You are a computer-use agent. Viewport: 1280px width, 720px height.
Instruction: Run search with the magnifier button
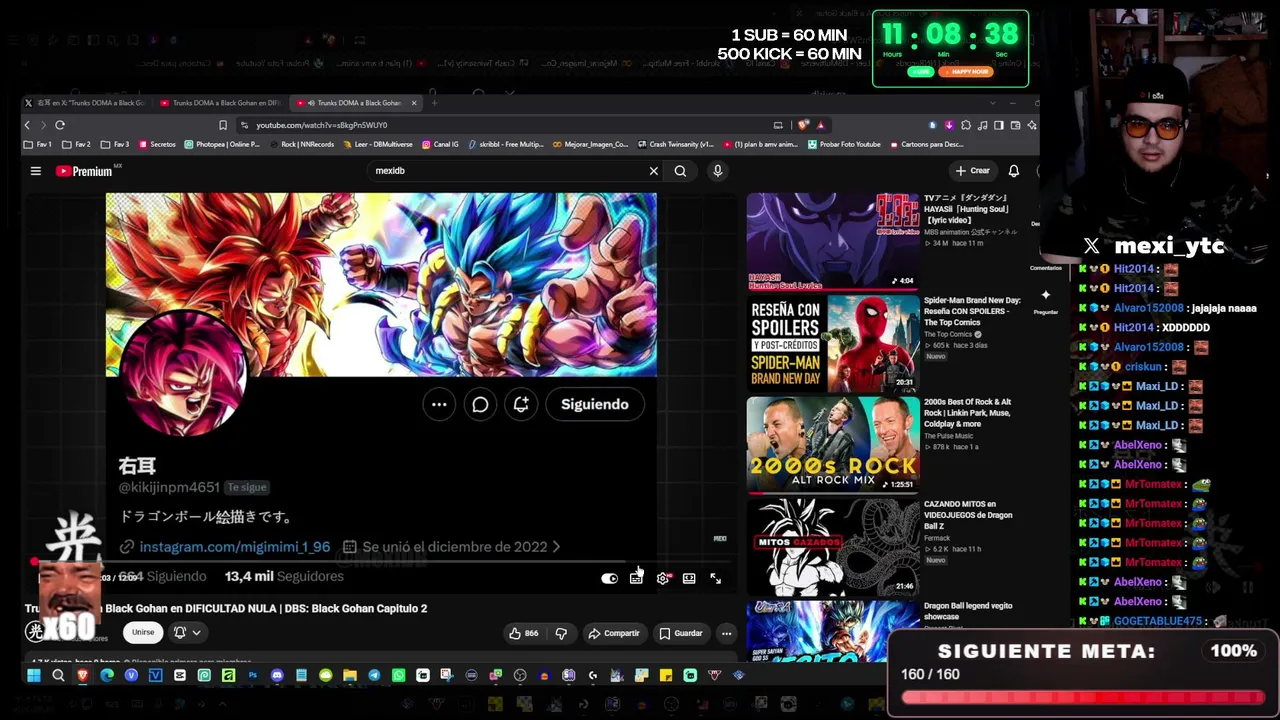coord(680,171)
